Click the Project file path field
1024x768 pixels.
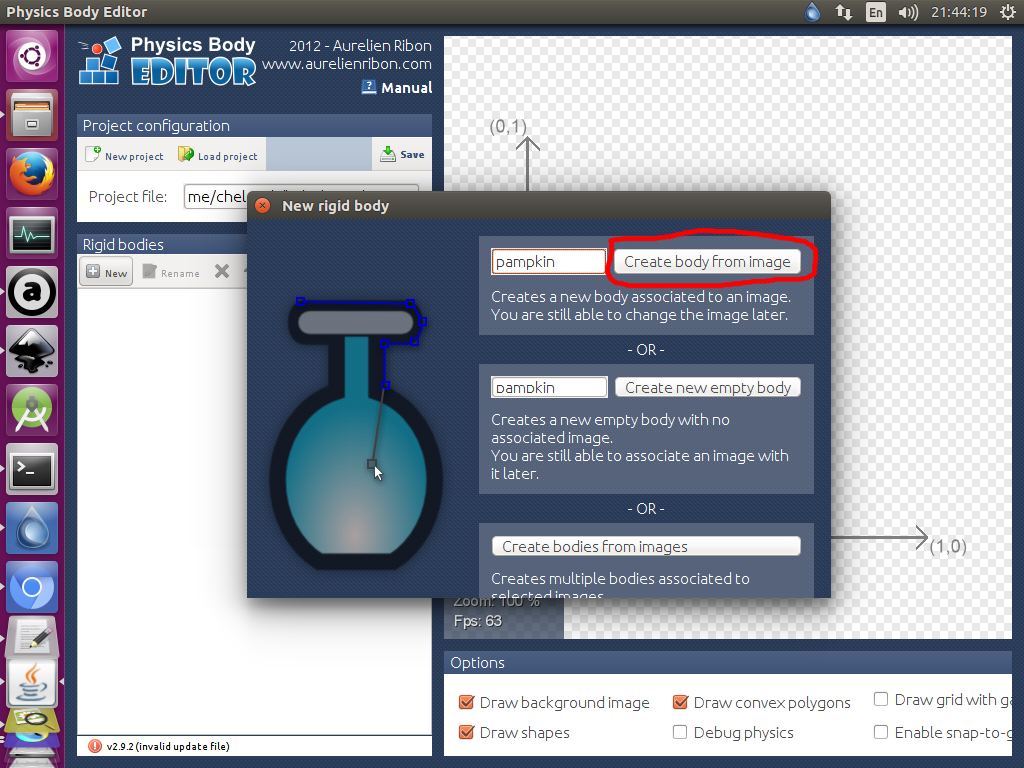(x=300, y=197)
